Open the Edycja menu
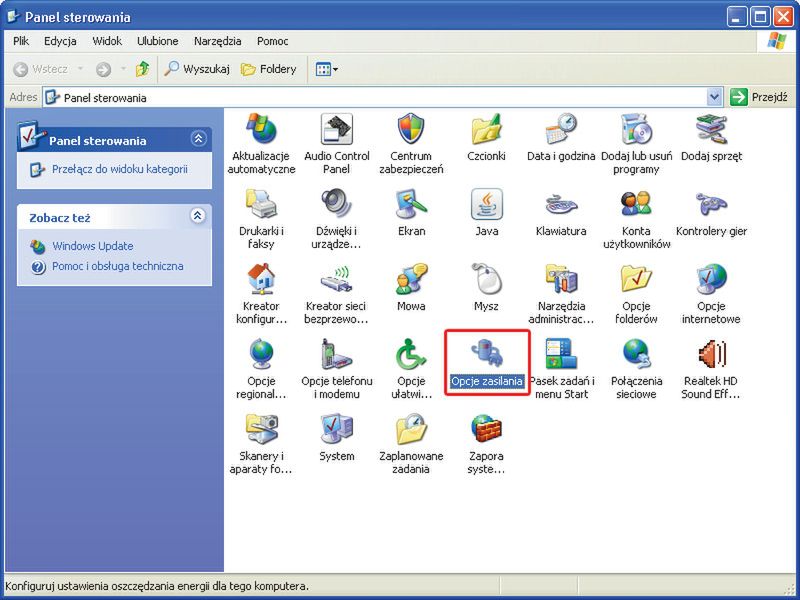Screen dimensions: 800x600 point(60,41)
